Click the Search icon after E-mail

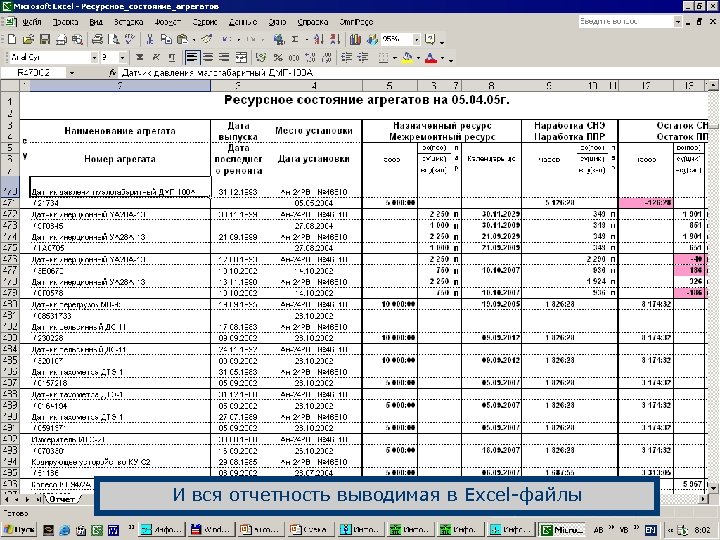point(77,39)
